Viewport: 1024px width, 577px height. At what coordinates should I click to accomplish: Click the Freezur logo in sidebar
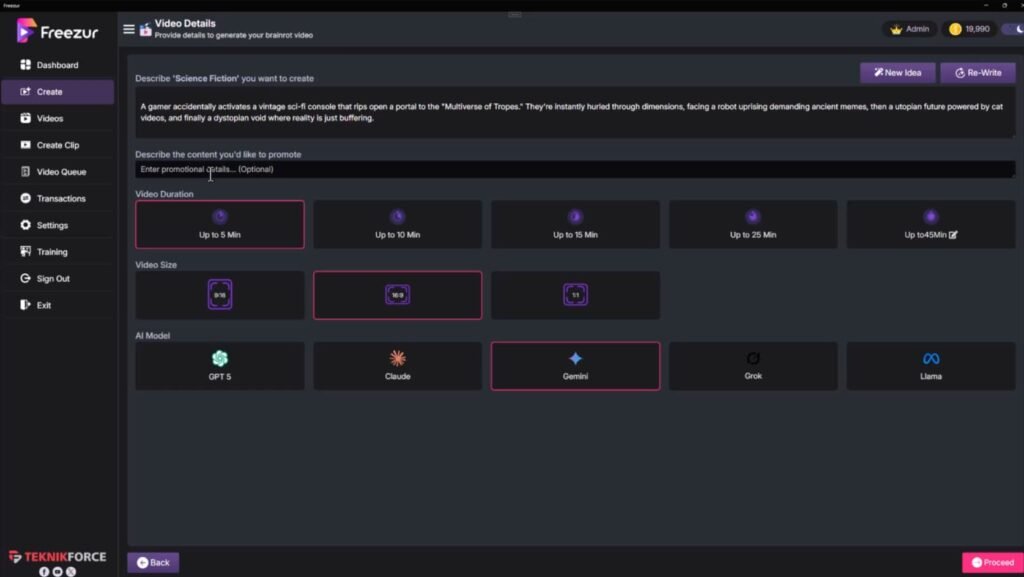[x=56, y=31]
